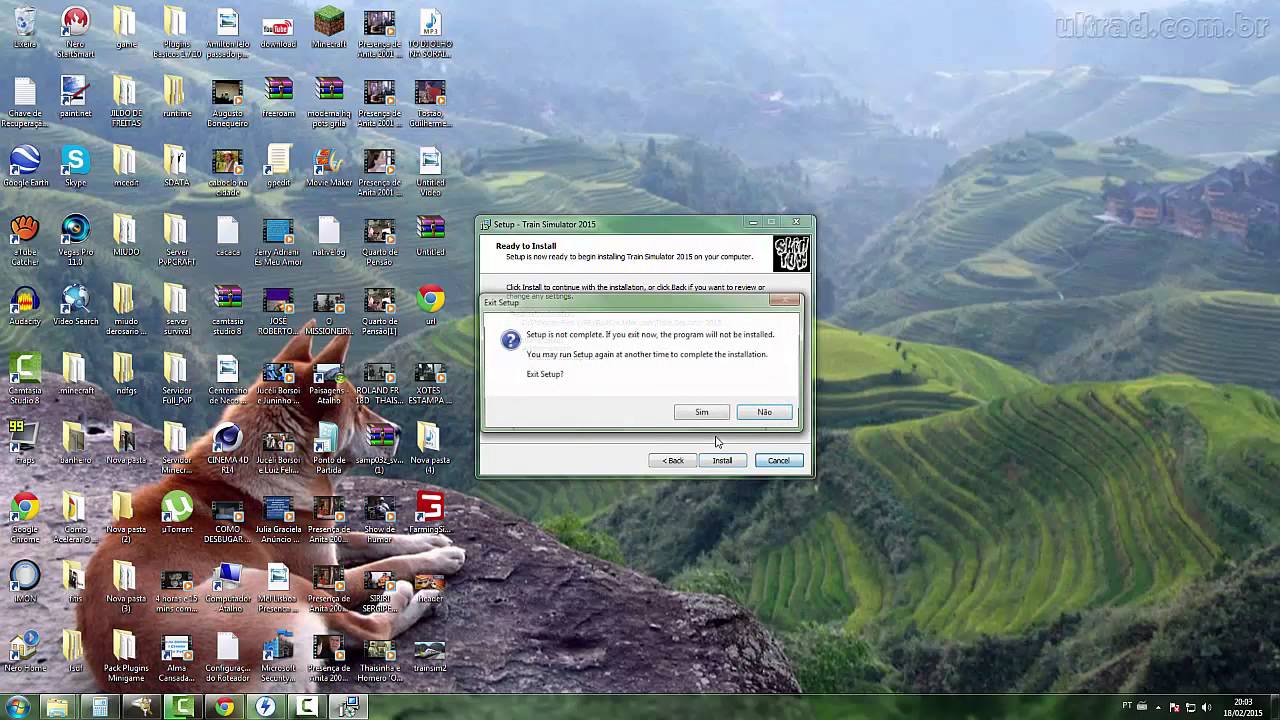
Task: Select the Fraps desktop shortcut
Action: tap(25, 444)
